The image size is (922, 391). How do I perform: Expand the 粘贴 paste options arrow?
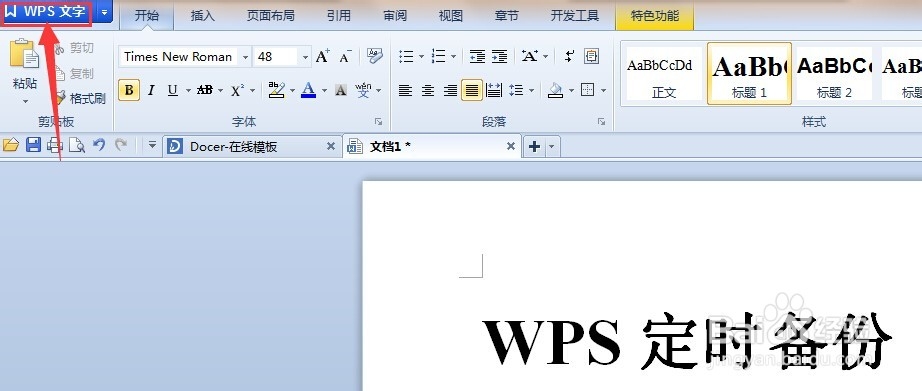pyautogui.click(x=25, y=101)
